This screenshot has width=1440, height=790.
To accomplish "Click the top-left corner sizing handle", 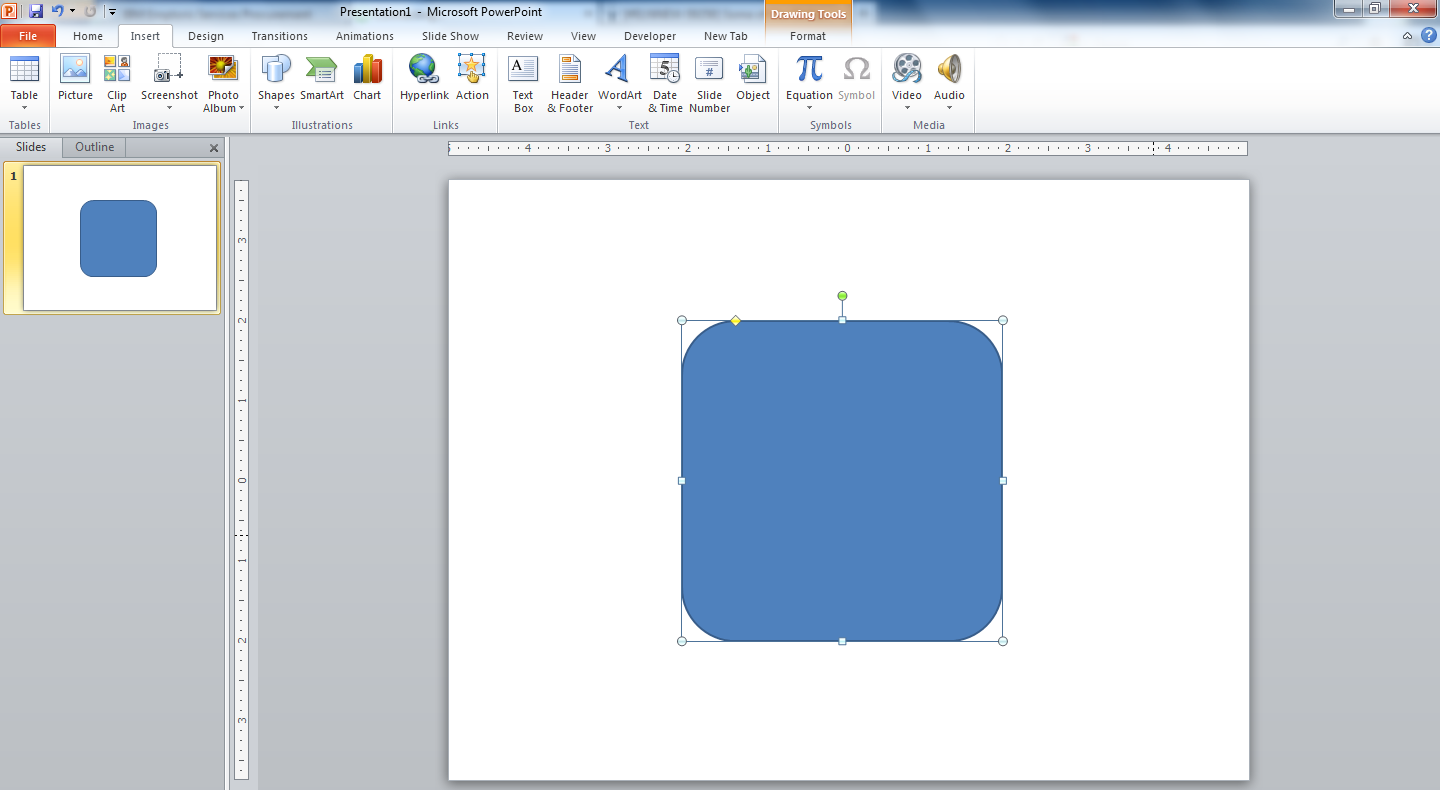I will [x=682, y=320].
